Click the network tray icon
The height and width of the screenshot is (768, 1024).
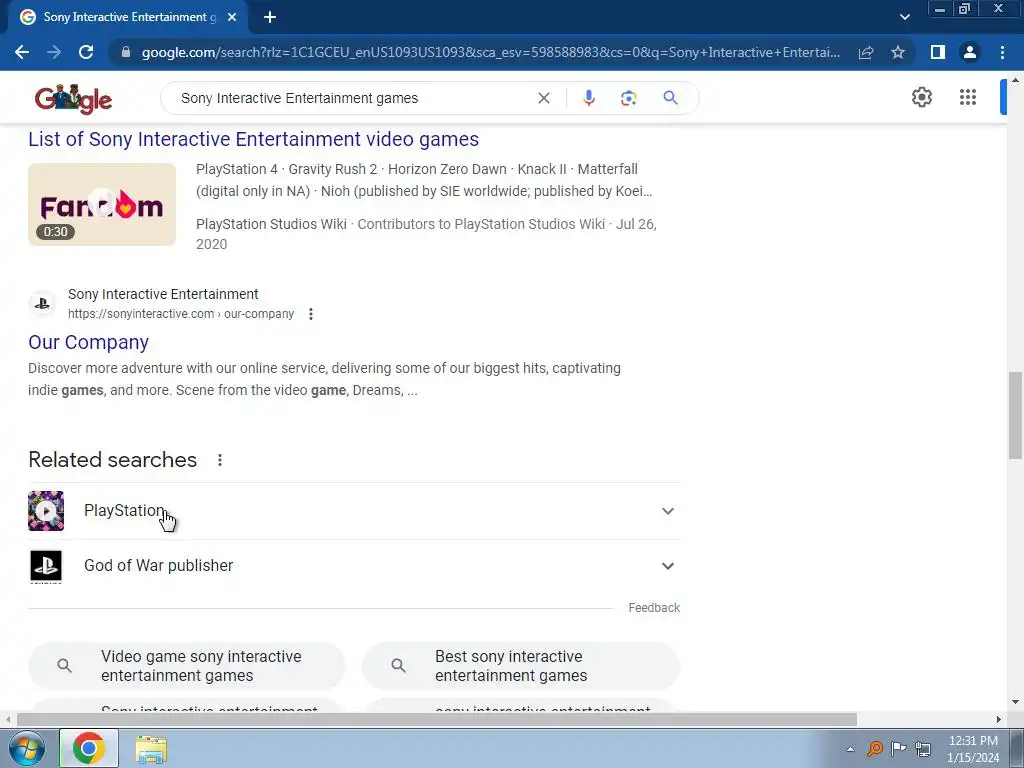click(x=923, y=748)
